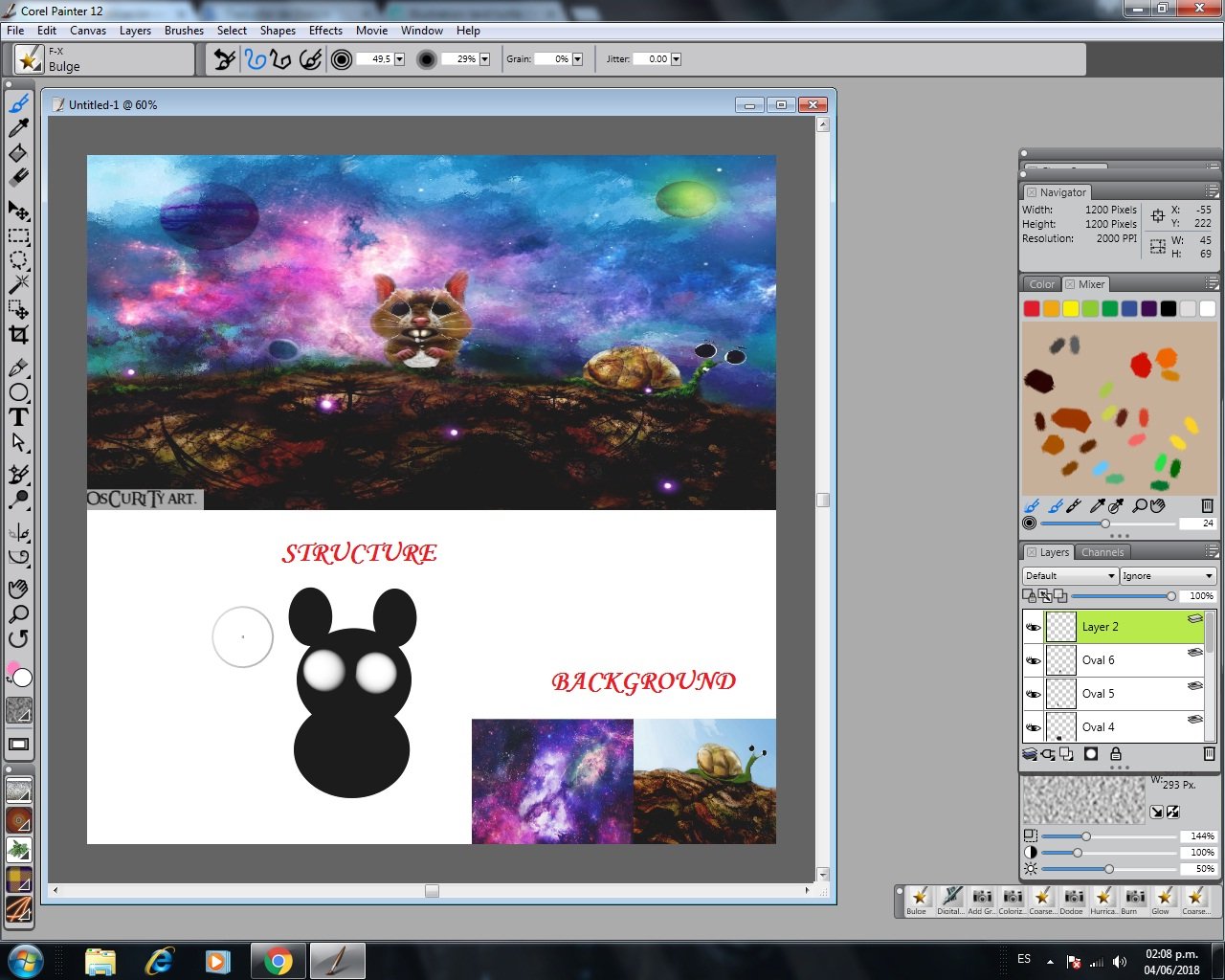Open the brush selector showing F-X Bulge

[29, 59]
